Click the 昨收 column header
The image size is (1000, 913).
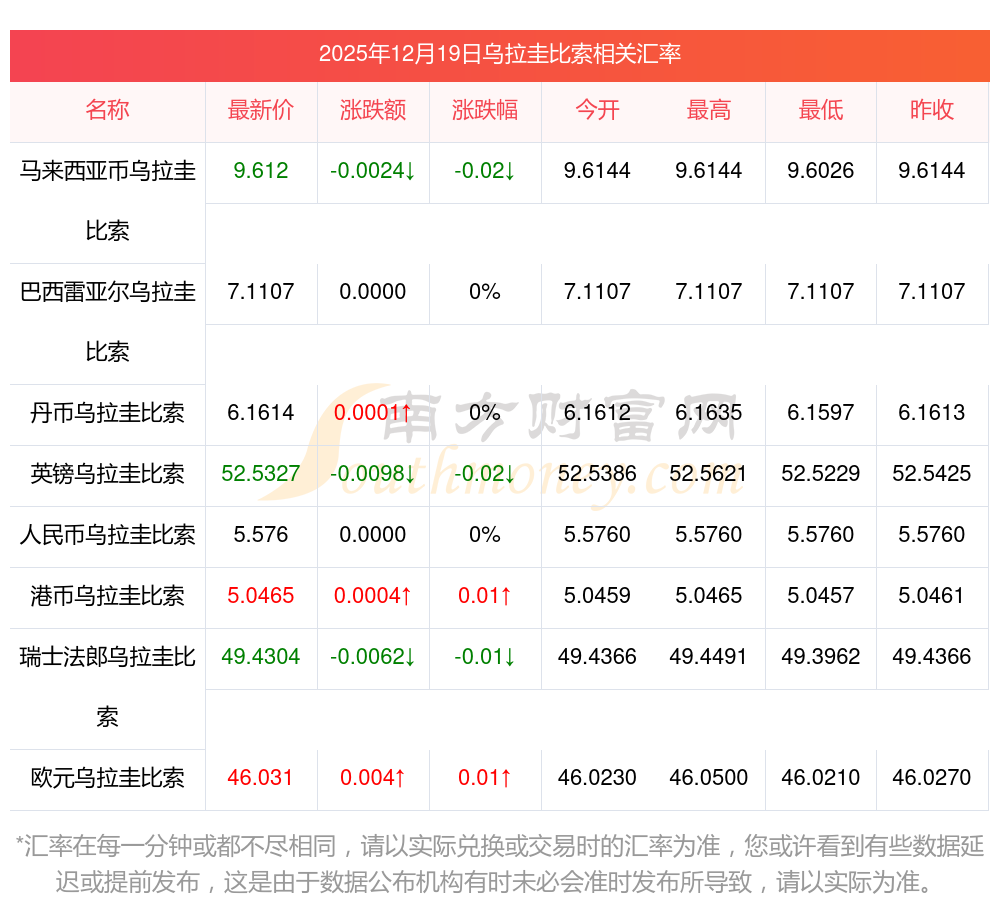(932, 110)
